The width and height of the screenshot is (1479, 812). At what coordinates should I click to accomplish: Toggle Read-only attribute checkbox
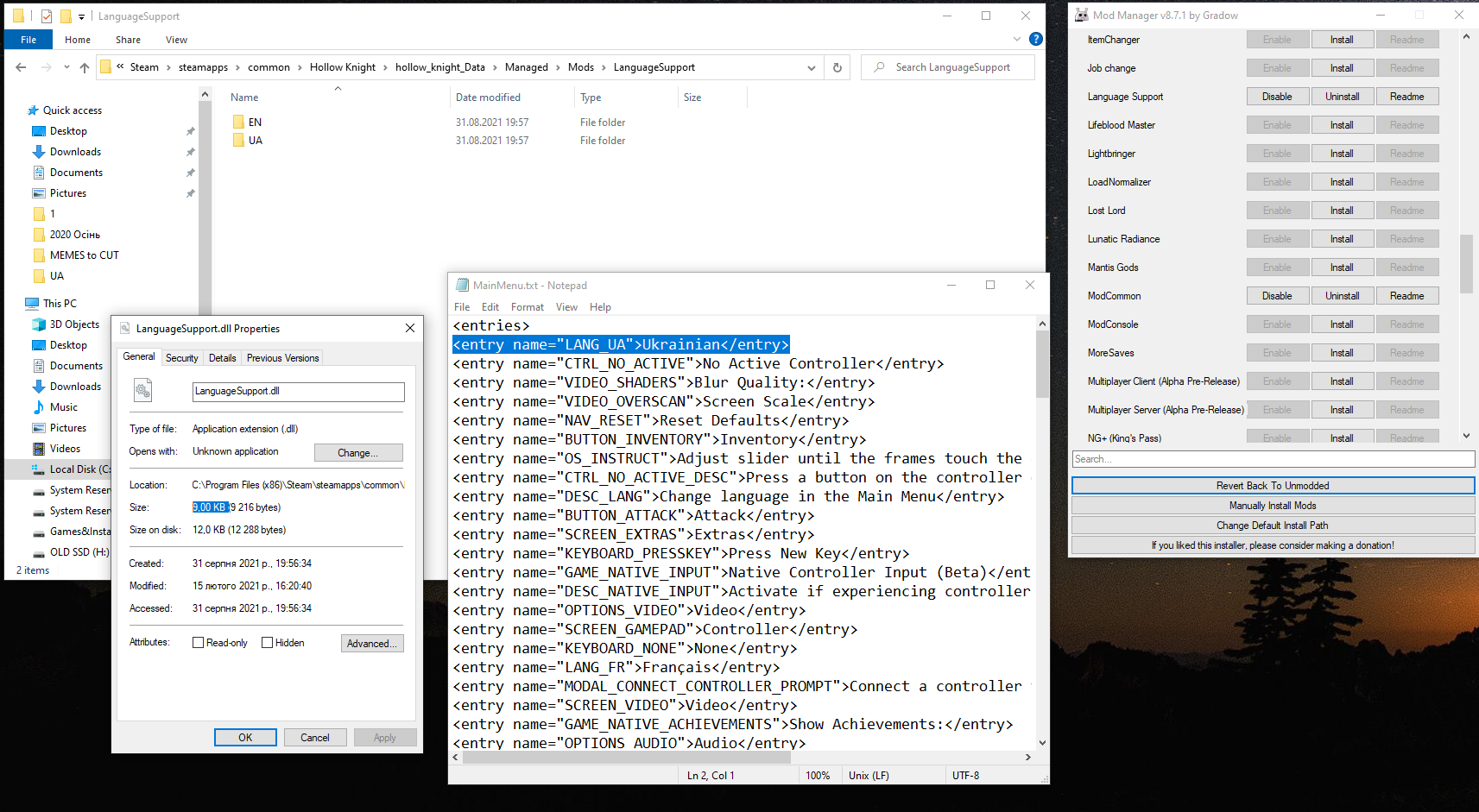(x=198, y=643)
